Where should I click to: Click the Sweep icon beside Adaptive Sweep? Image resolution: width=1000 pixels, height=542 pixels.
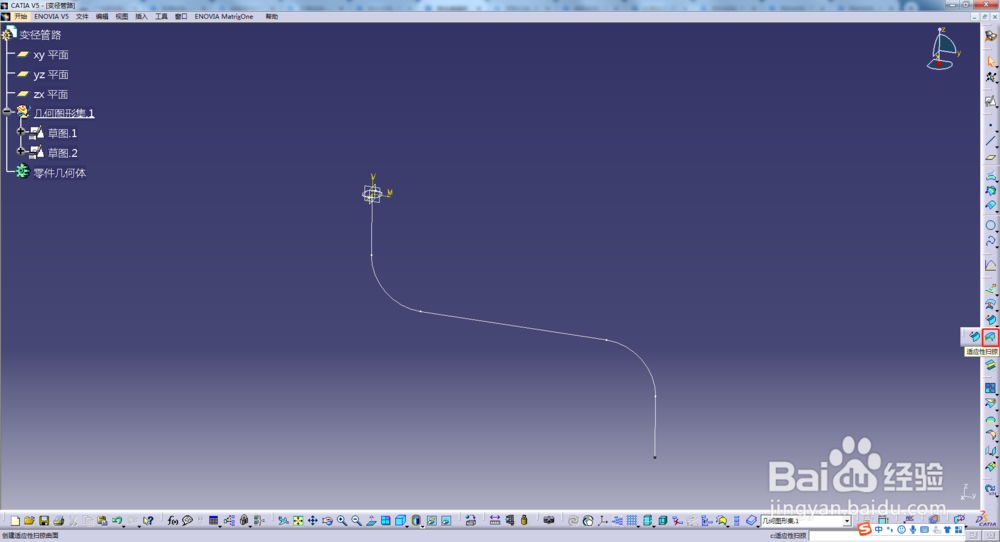point(974,337)
